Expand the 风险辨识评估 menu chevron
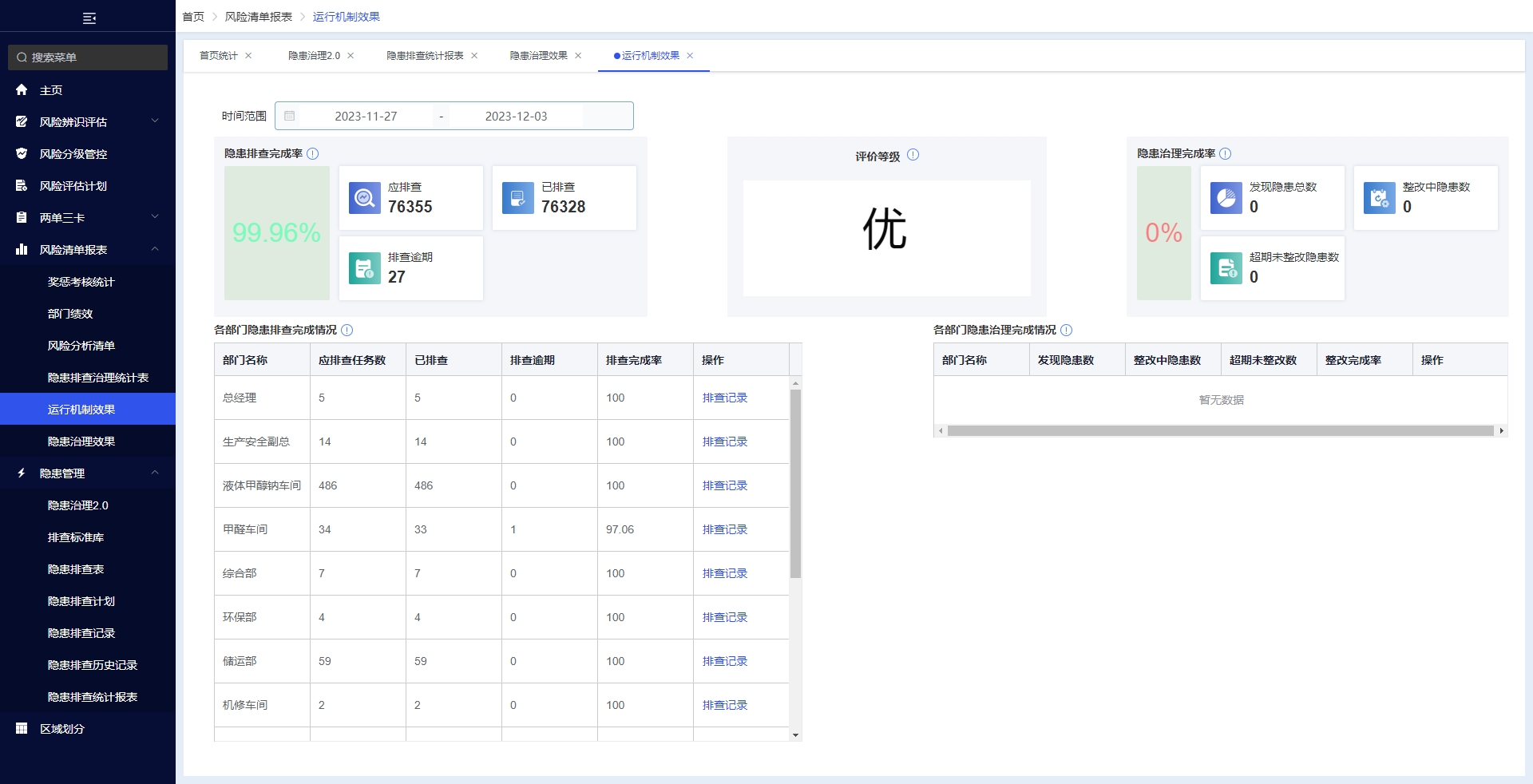1533x784 pixels. click(155, 121)
